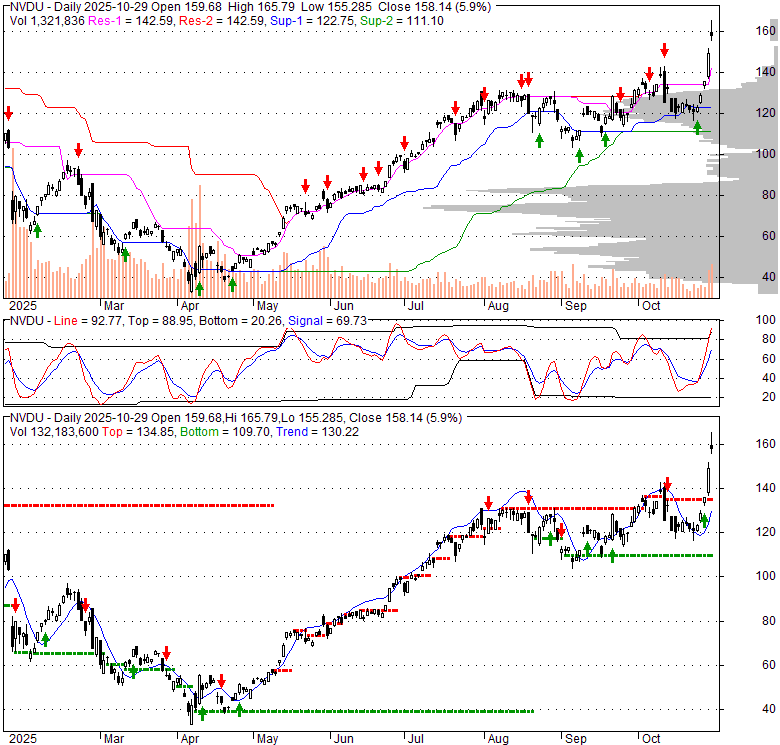Click the "Jul" month label under bottom chart
This screenshot has height=745, width=780.
[x=415, y=739]
